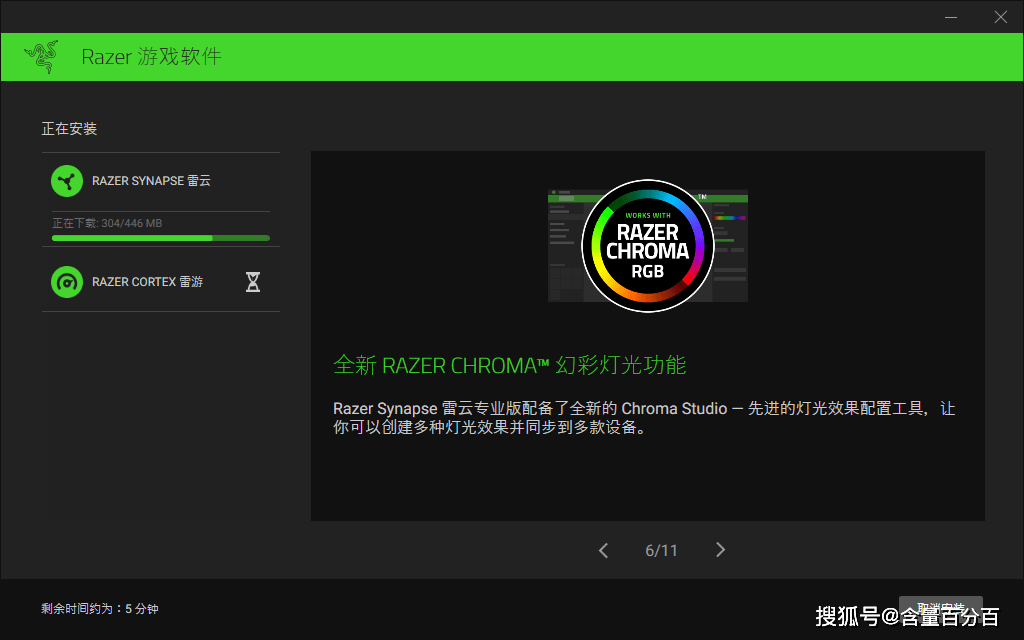Click the Razer Synapse green icon

[x=67, y=181]
